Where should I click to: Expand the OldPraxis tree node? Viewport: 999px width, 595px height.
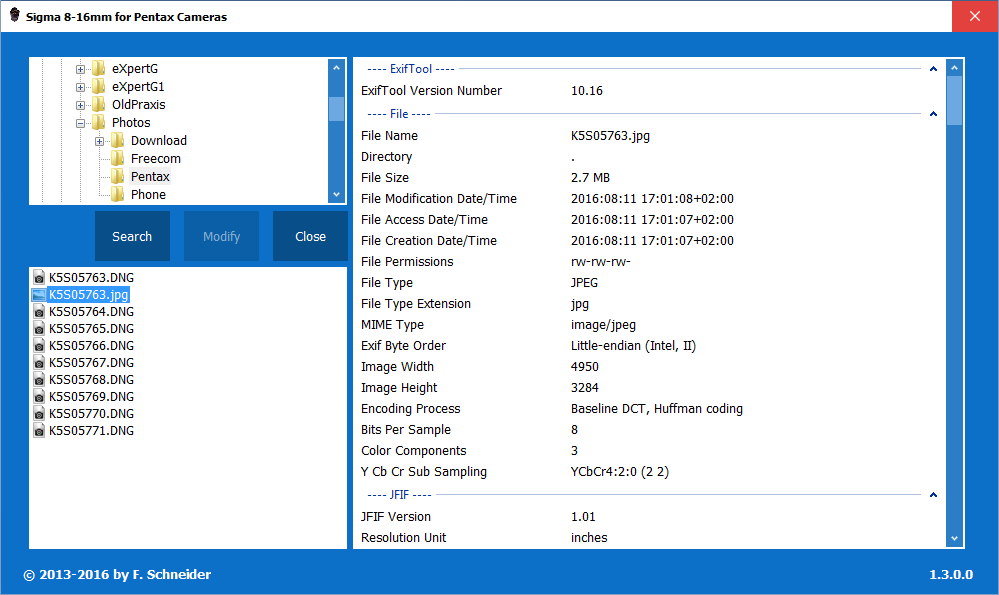[80, 105]
